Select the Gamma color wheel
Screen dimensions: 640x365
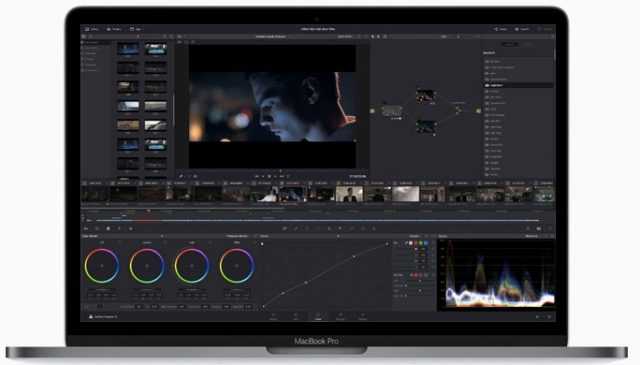147,266
